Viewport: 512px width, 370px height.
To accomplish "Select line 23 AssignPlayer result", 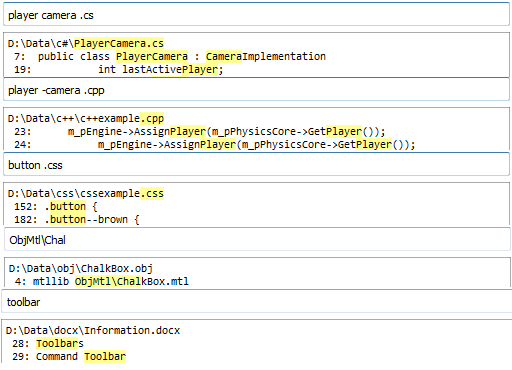I will click(x=200, y=132).
